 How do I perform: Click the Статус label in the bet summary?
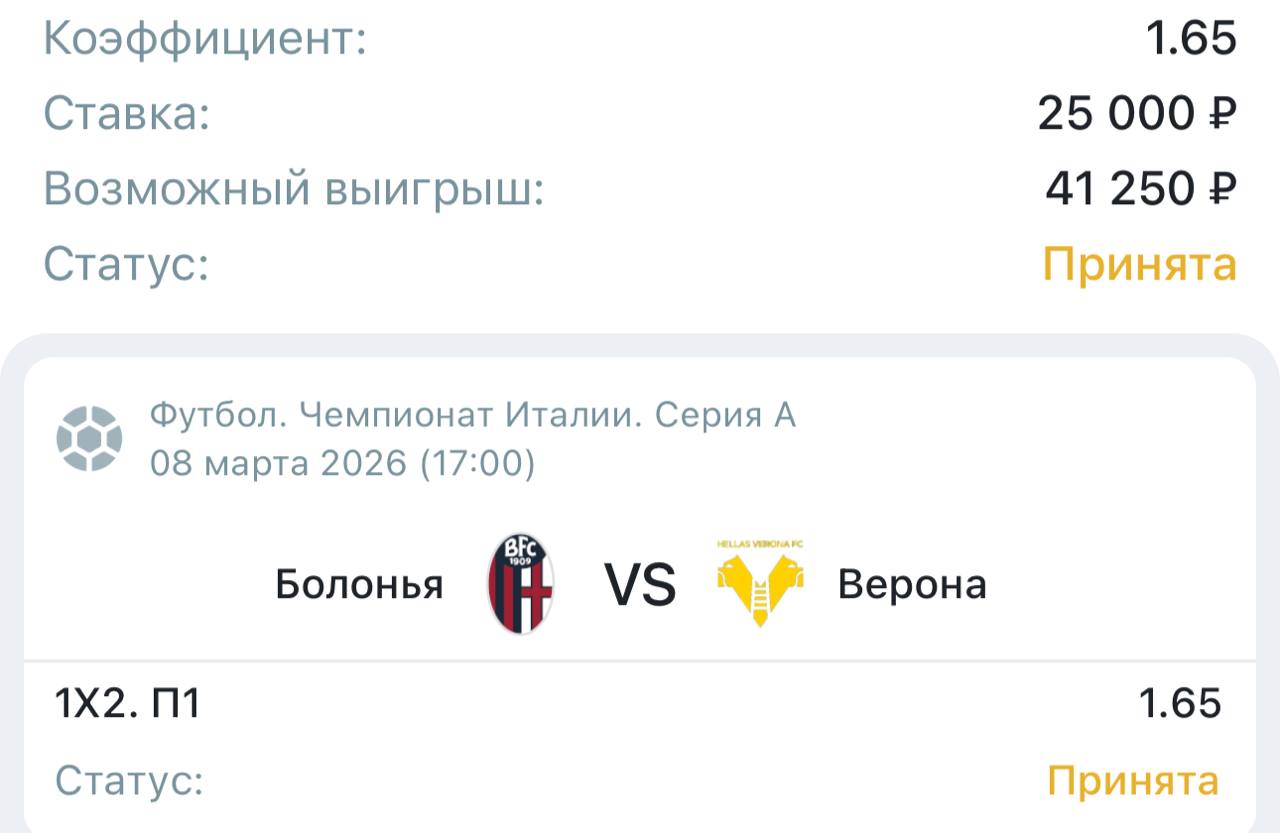(x=126, y=265)
